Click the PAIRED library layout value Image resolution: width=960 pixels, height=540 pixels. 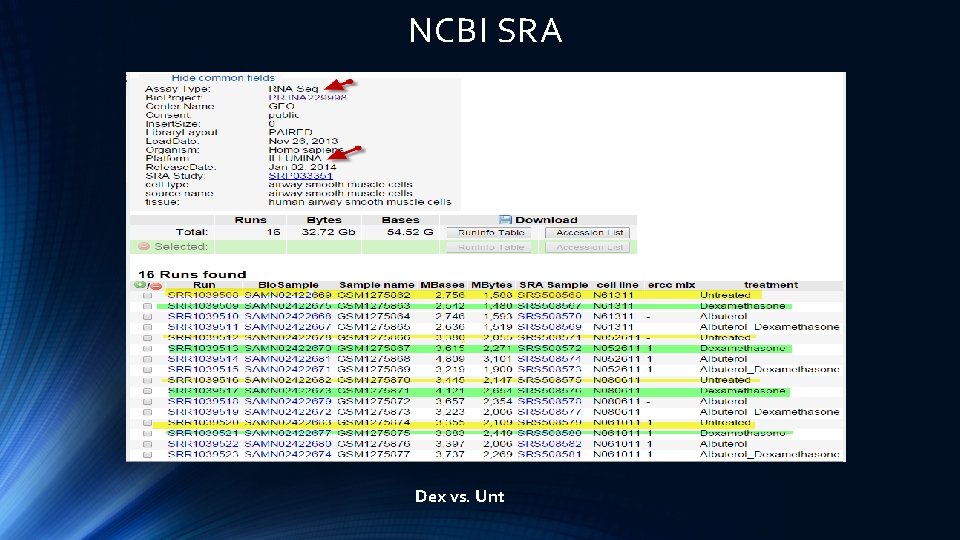tap(290, 132)
